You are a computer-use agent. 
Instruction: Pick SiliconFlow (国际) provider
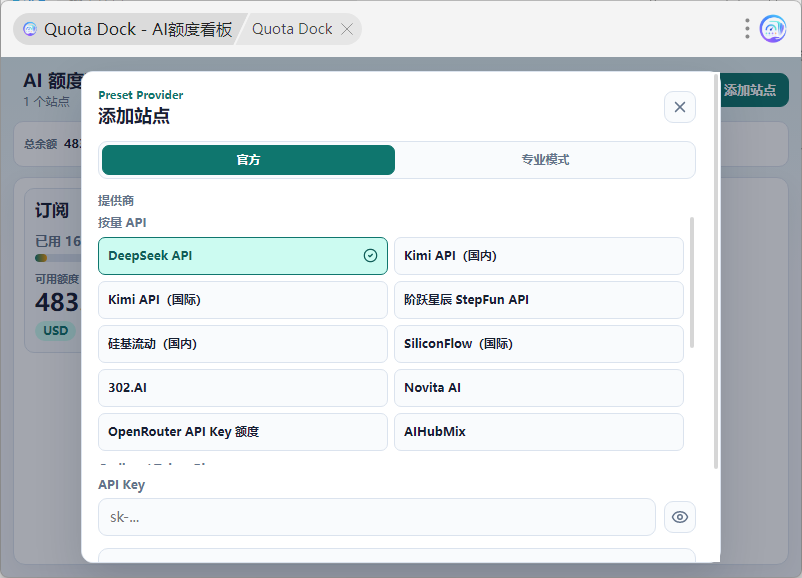tap(539, 344)
